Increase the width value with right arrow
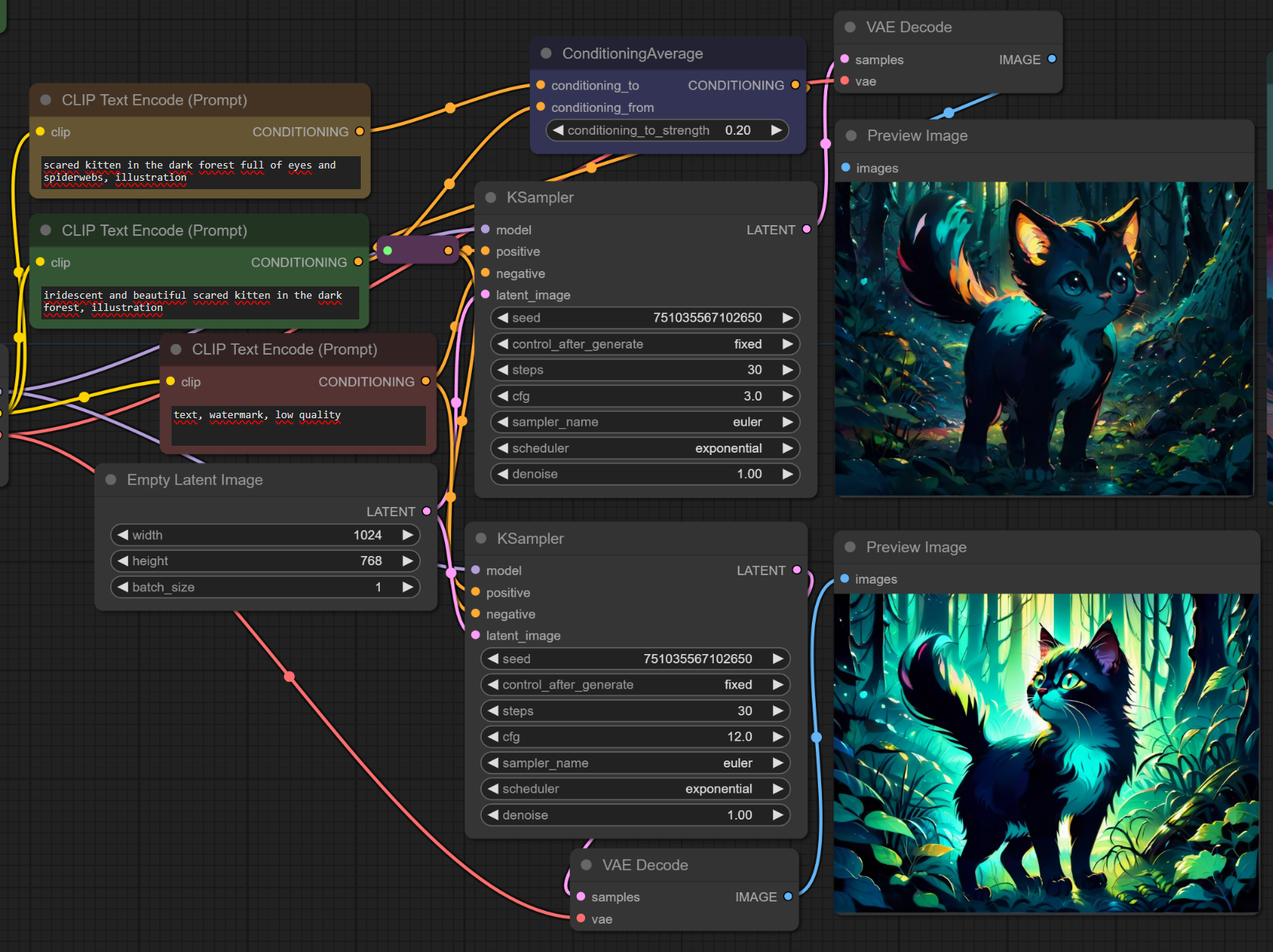 [407, 535]
